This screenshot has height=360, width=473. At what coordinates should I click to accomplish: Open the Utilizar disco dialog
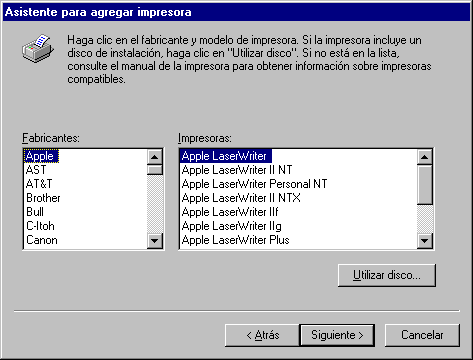point(387,275)
